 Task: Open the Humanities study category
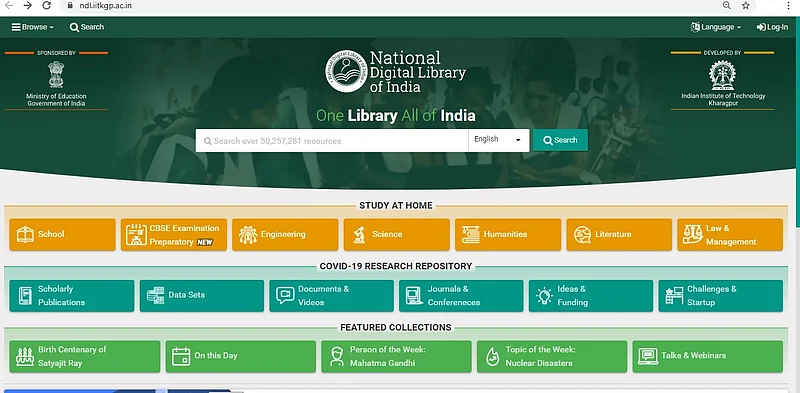coord(508,234)
